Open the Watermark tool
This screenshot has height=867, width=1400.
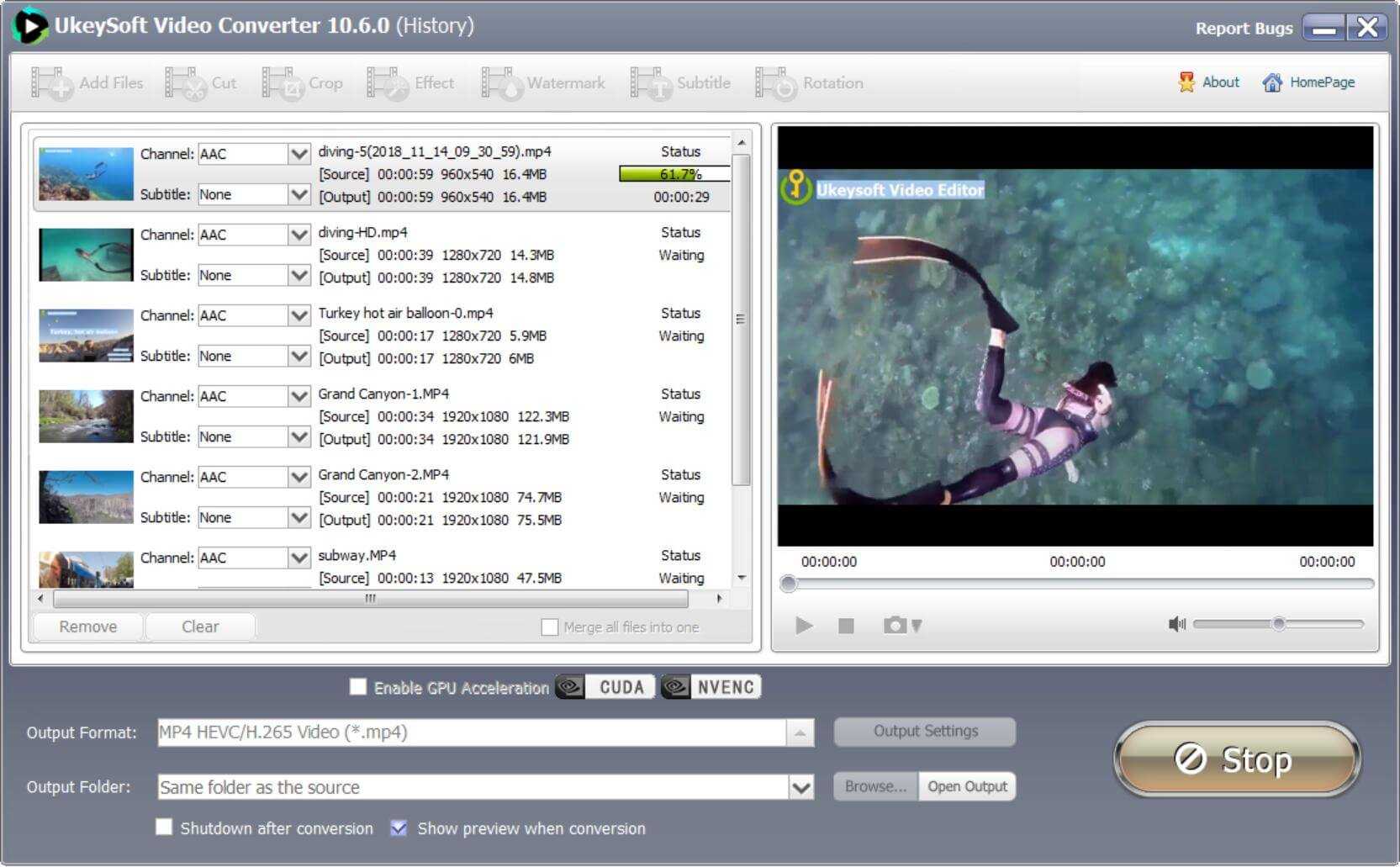pos(501,83)
